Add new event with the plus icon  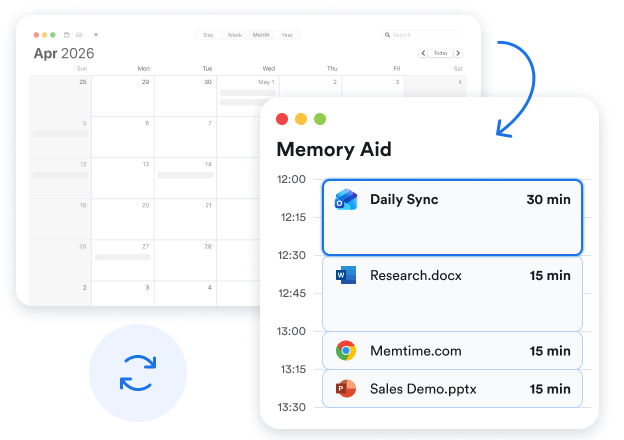[x=96, y=35]
